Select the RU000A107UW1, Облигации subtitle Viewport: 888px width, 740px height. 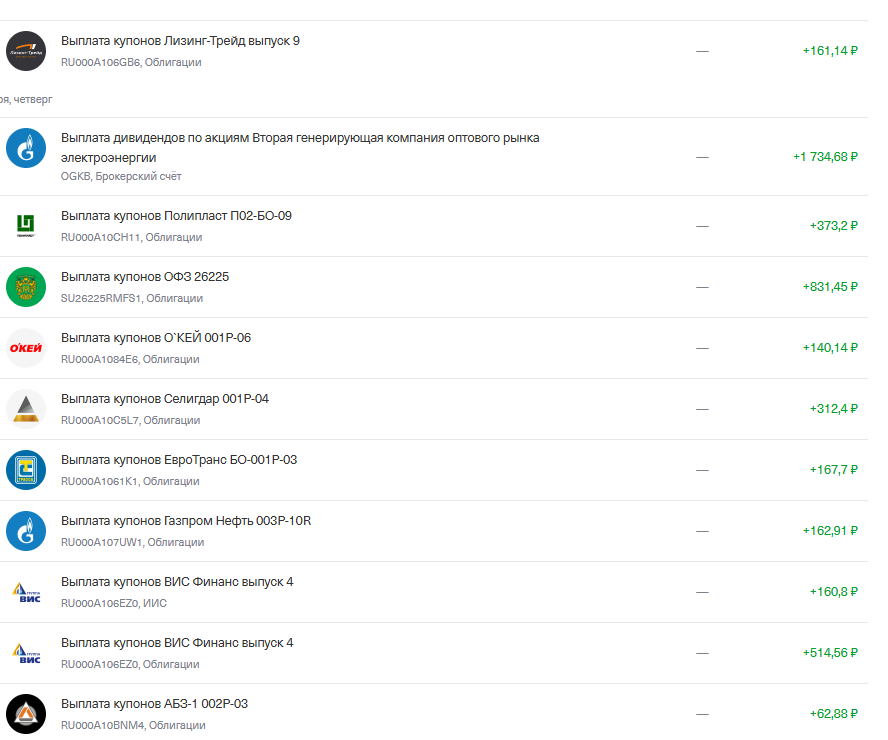pyautogui.click(x=133, y=542)
